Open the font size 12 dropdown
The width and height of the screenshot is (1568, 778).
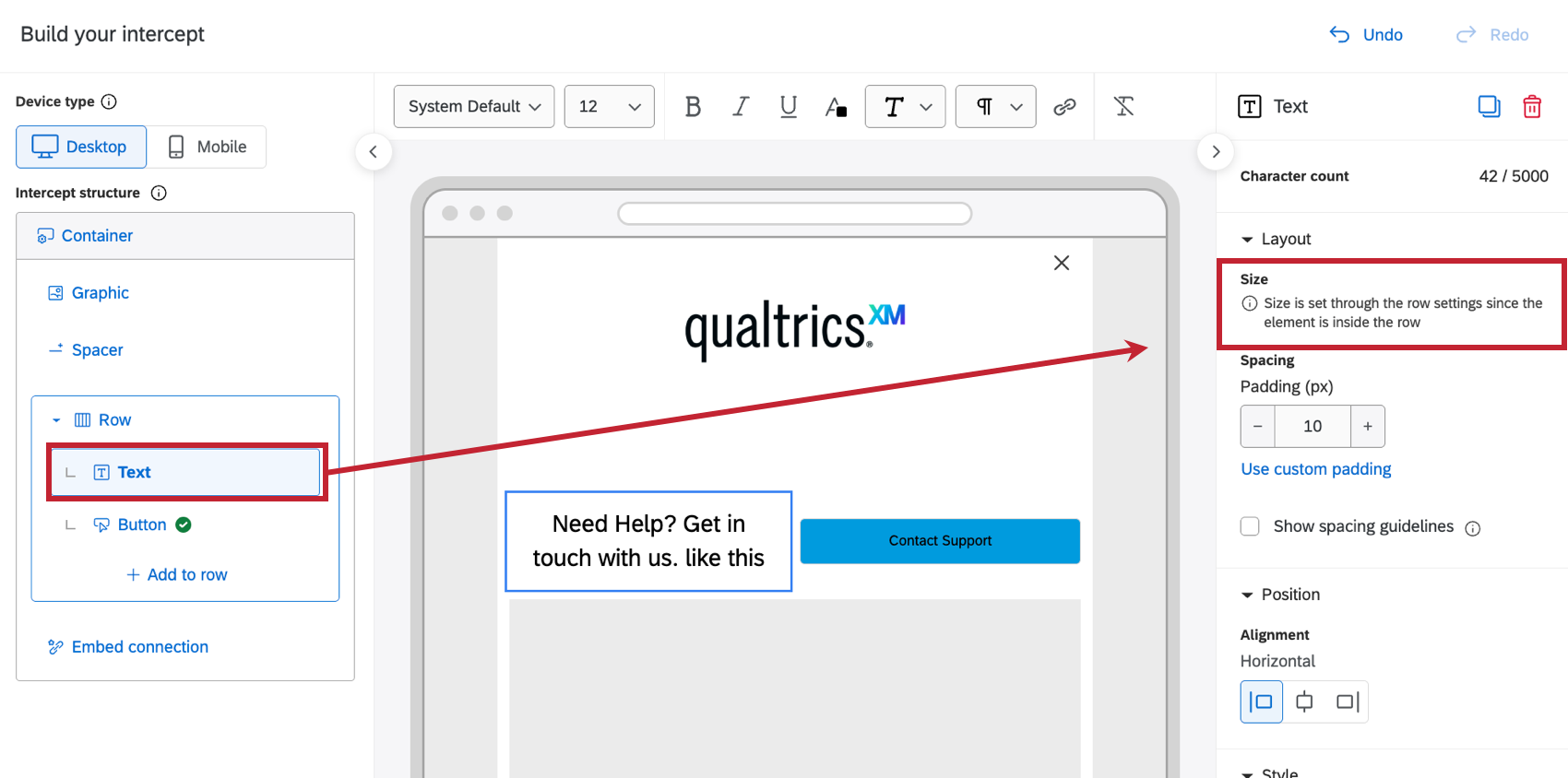(x=610, y=107)
